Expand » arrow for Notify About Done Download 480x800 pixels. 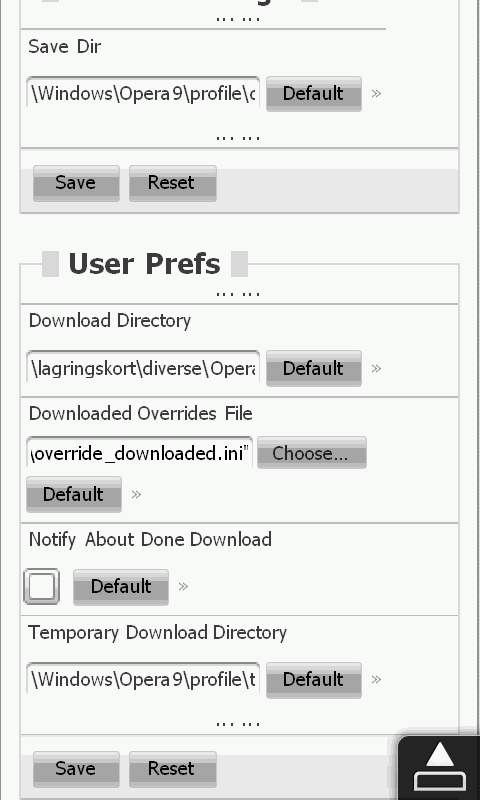pos(183,587)
